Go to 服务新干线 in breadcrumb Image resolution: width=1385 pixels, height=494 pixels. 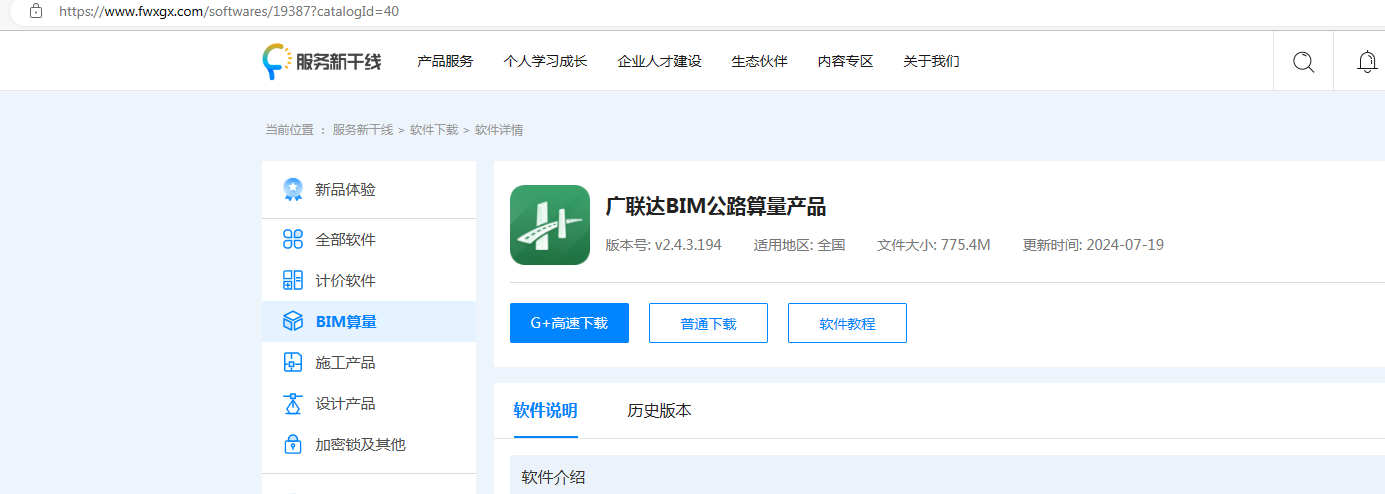coord(363,130)
